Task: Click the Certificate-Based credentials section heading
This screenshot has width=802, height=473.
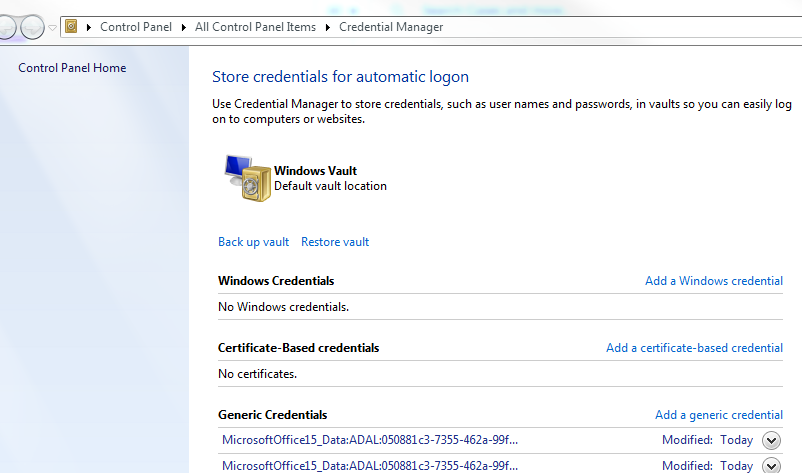Action: coord(298,348)
